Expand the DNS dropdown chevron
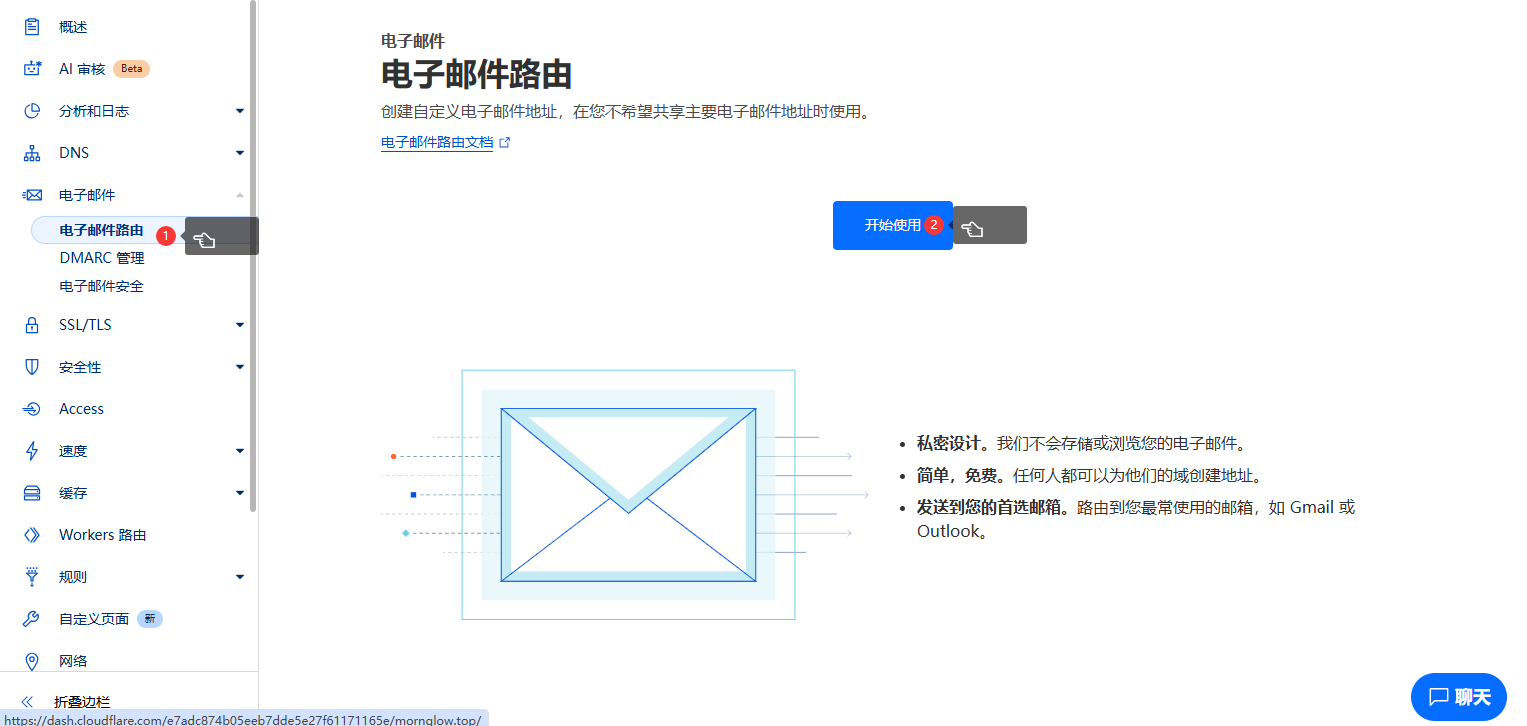 239,152
